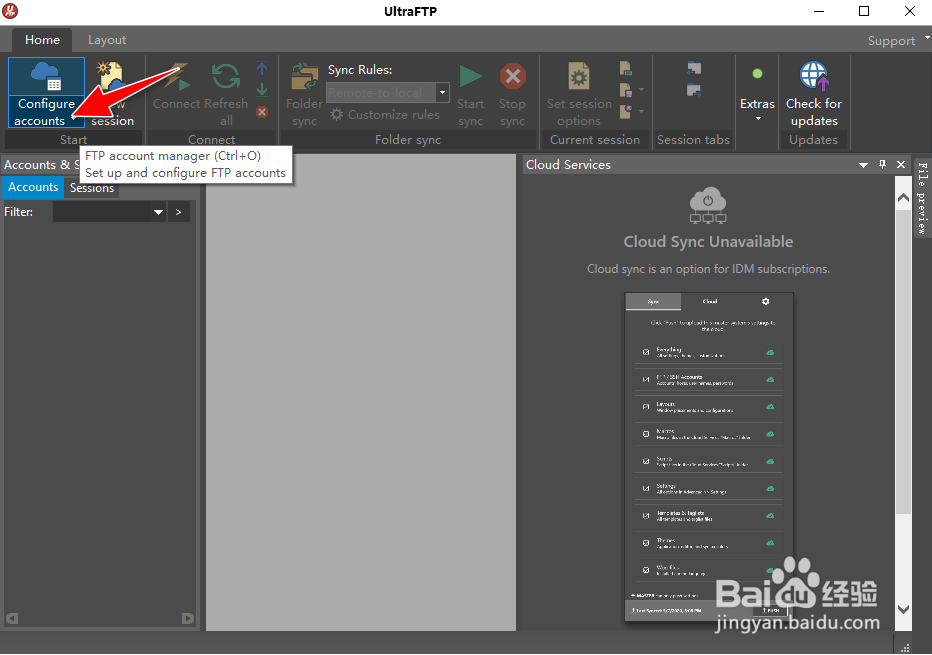Click the session save file icon
This screenshot has height=655, width=932.
(x=625, y=90)
